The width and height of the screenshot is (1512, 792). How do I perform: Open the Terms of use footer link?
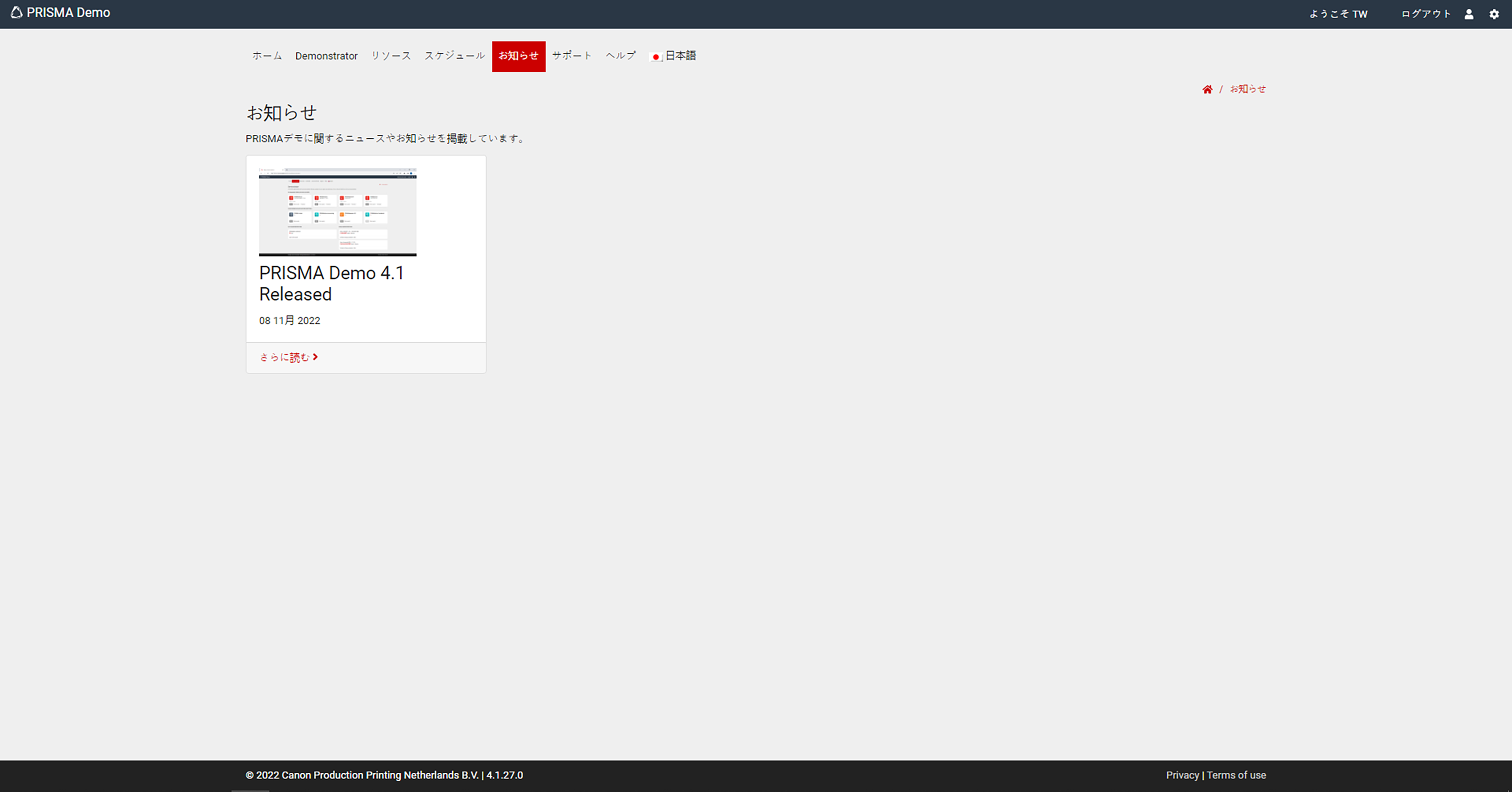click(1236, 775)
